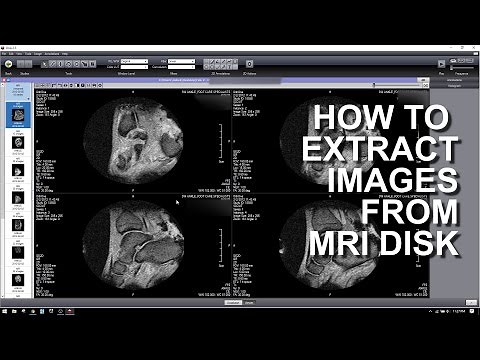This screenshot has height=360, width=480.
Task: Open File Explorer from the taskbar
Action: (14, 311)
